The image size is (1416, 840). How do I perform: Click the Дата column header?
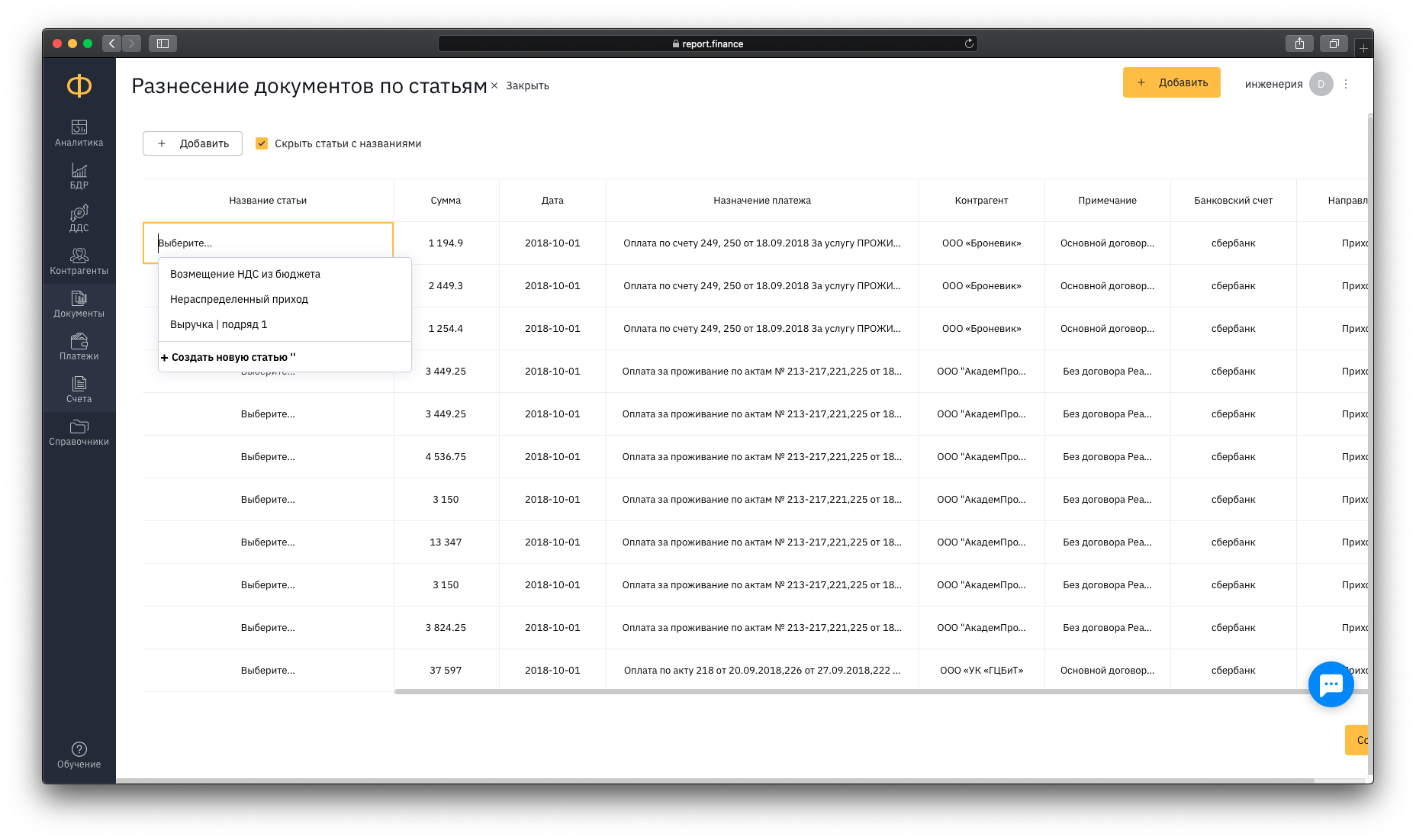(x=552, y=201)
